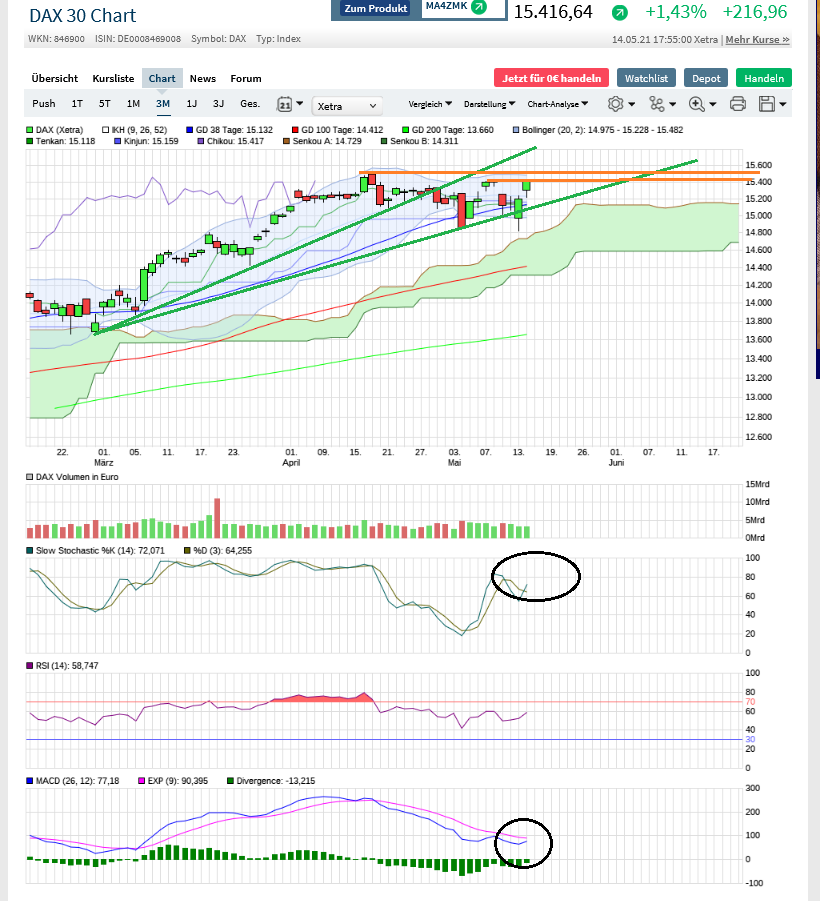Click the GD 200 Tage green color swatch
Image resolution: width=820 pixels, height=901 pixels.
point(406,129)
